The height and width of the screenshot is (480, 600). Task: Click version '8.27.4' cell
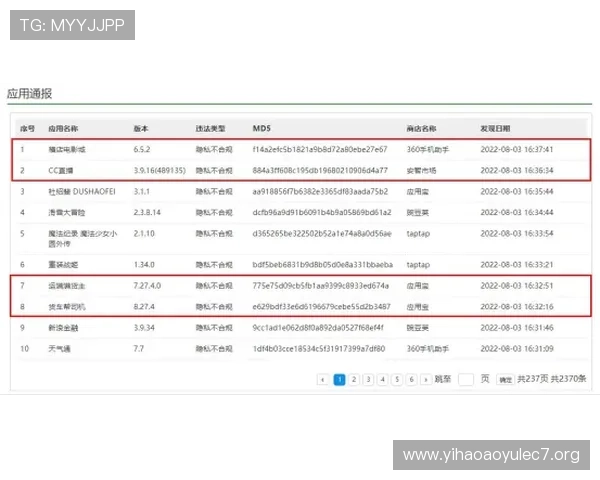pos(144,307)
